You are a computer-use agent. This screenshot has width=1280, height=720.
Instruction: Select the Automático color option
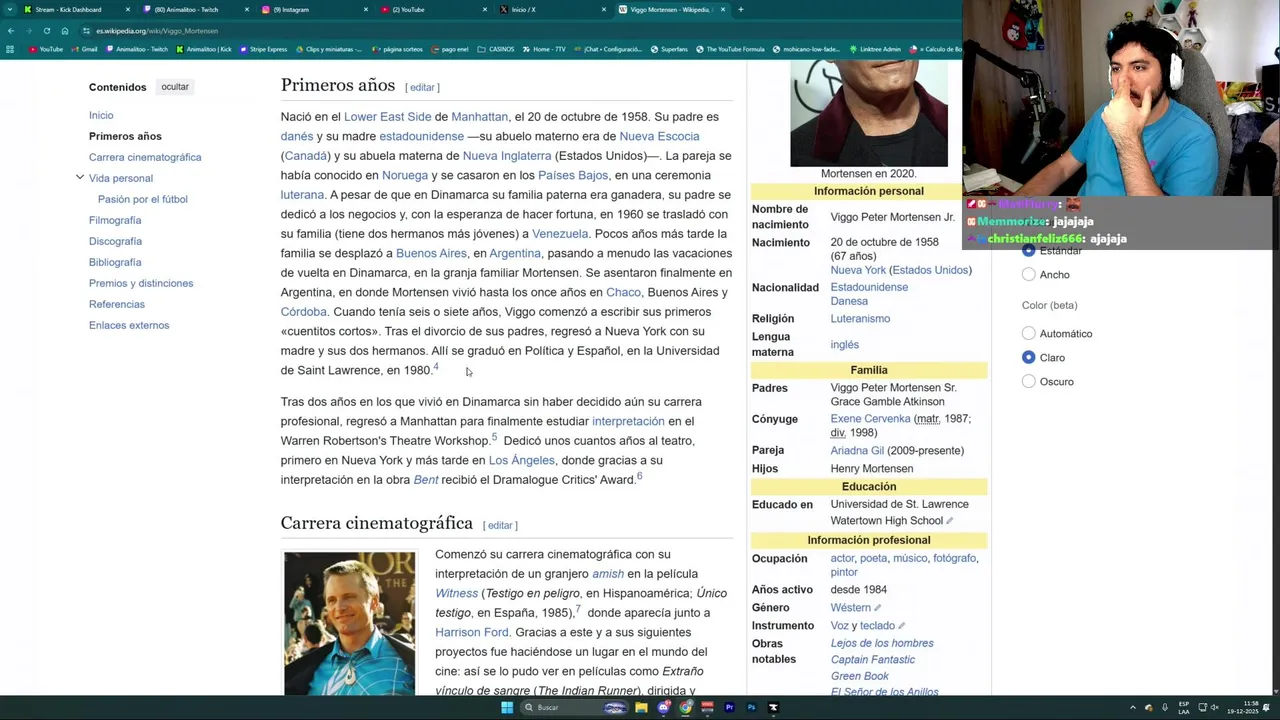click(x=1029, y=333)
